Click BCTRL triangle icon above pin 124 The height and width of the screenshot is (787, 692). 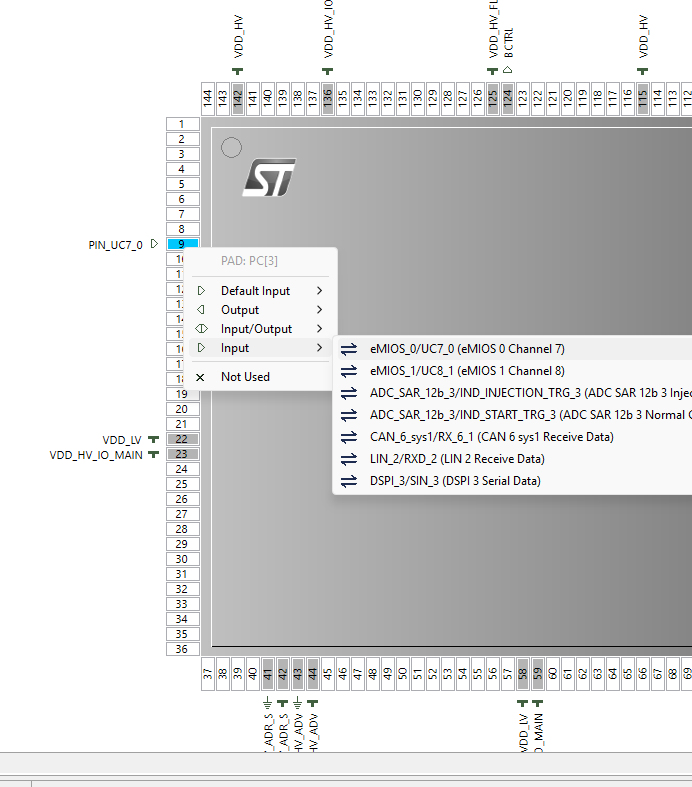click(x=508, y=70)
